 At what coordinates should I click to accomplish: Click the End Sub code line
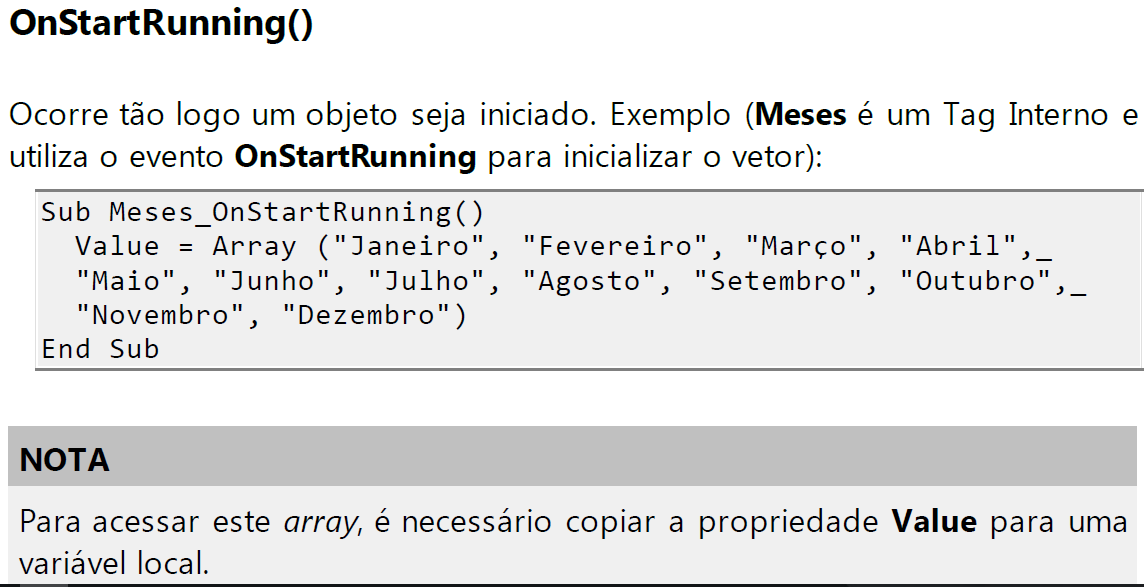101,349
